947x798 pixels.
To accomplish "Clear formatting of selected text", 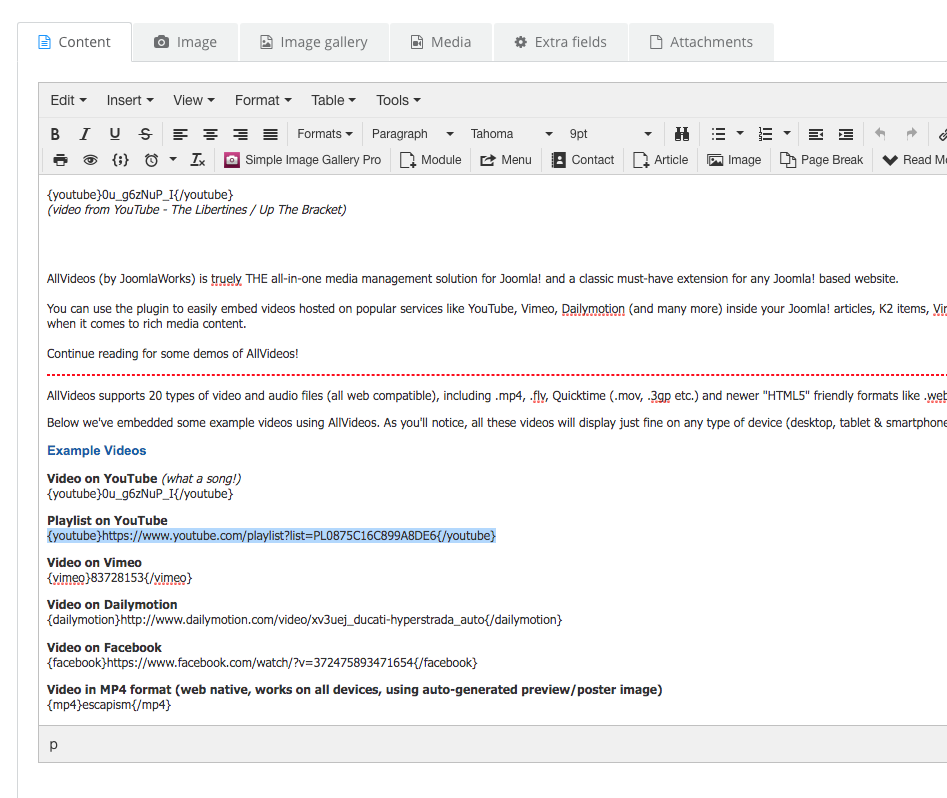I will click(x=198, y=160).
